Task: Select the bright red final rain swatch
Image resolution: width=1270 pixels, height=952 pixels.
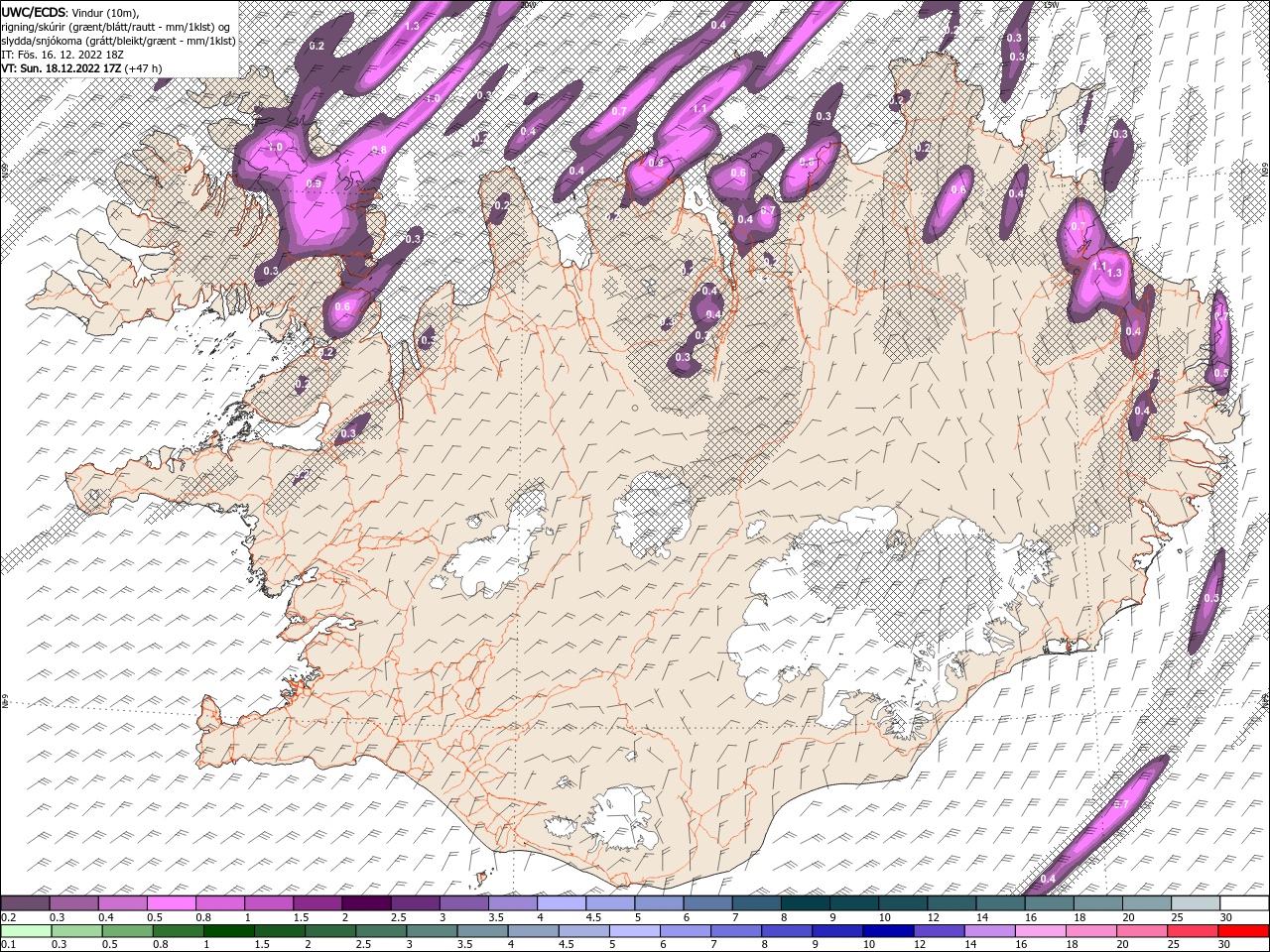Action: (x=1245, y=930)
